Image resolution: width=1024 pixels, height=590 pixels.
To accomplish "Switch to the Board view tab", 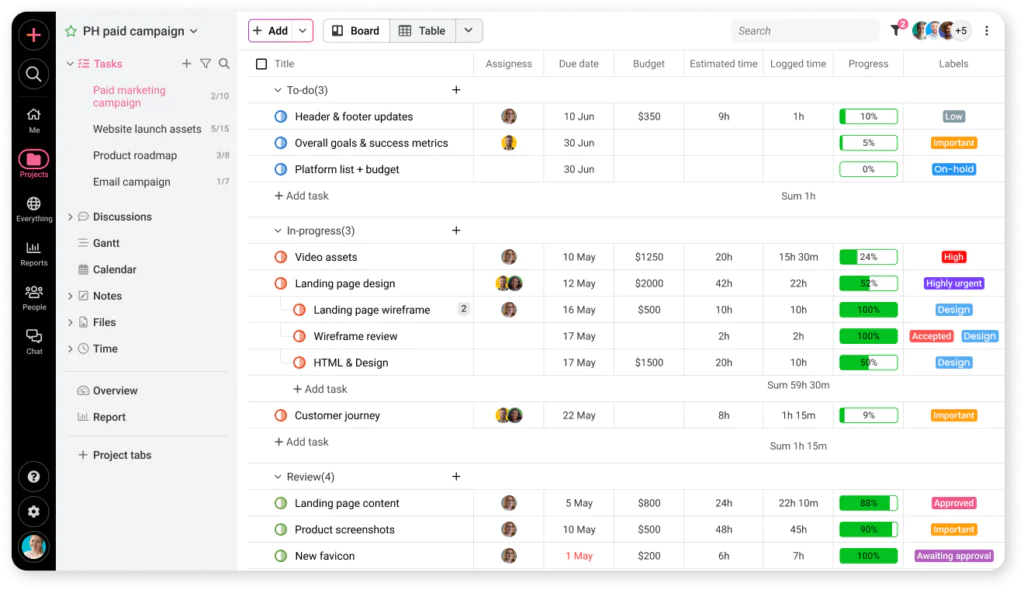I will pos(355,30).
